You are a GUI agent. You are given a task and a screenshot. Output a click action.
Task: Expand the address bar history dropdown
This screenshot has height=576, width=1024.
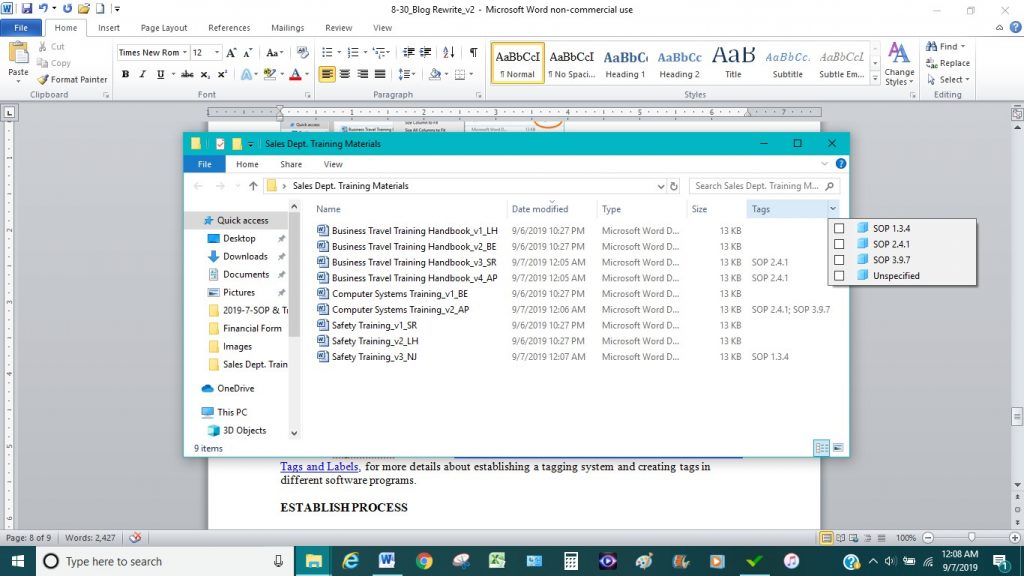tap(660, 186)
